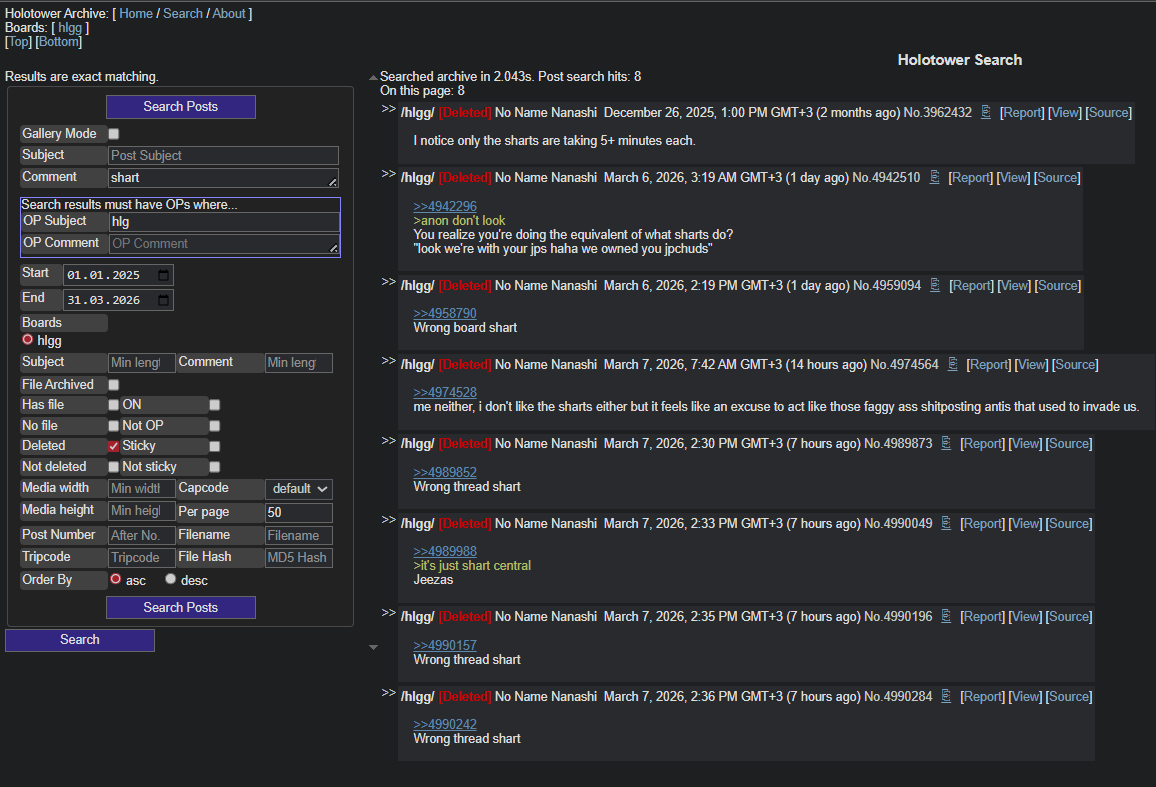Click the >> marker of post No.4990196
Image resolution: width=1156 pixels, height=787 pixels.
click(389, 613)
